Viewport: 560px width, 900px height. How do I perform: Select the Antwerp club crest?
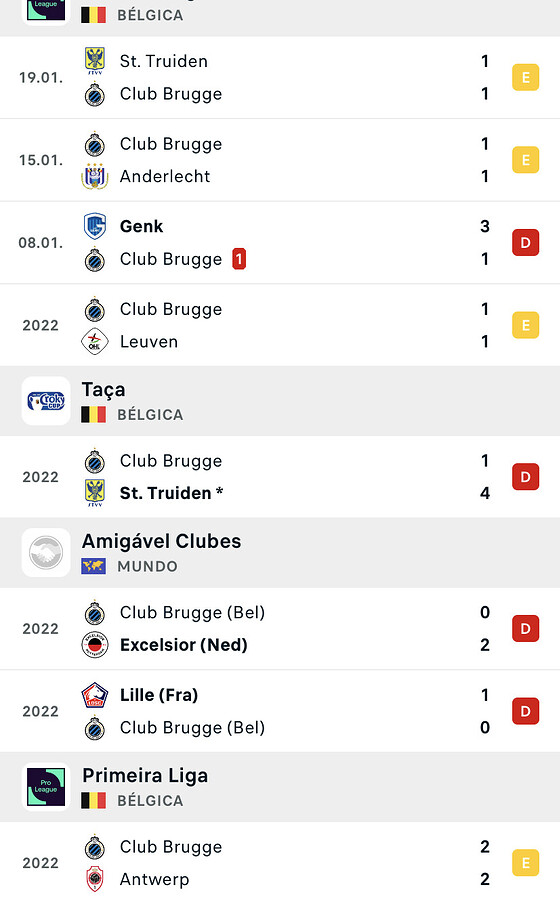pos(95,879)
